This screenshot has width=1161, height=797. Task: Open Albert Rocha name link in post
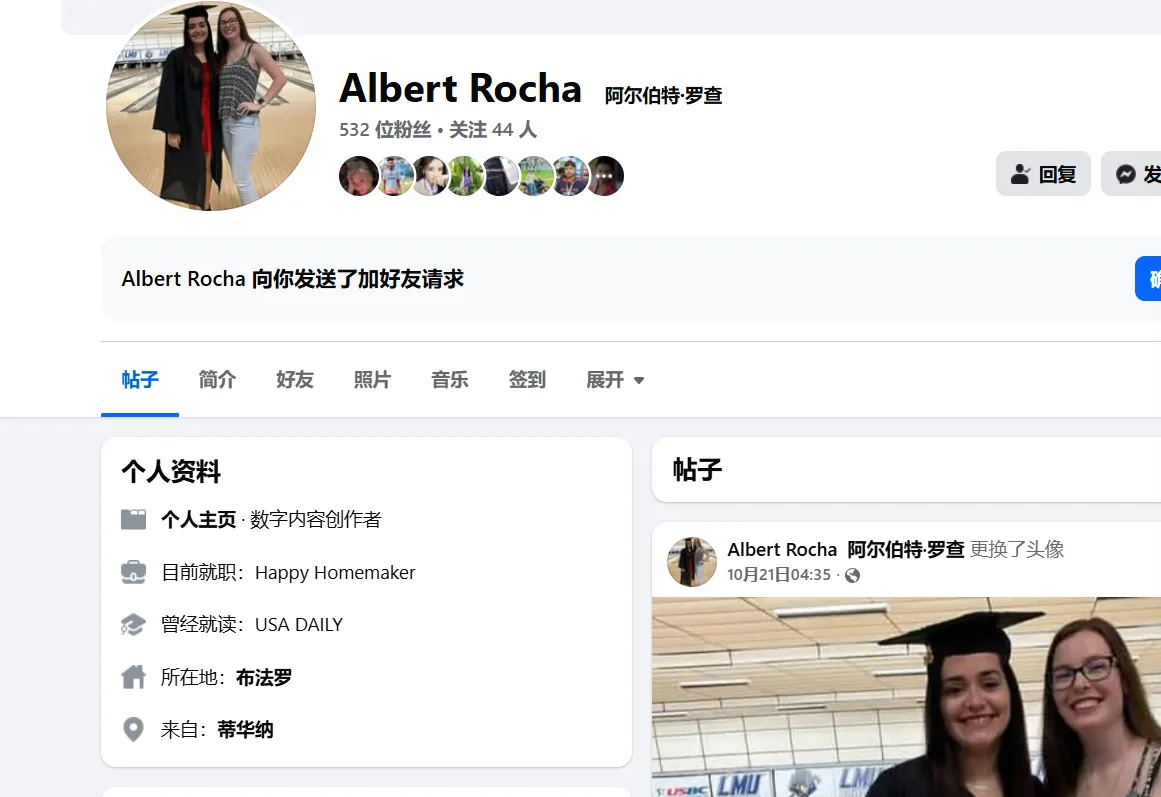(846, 550)
